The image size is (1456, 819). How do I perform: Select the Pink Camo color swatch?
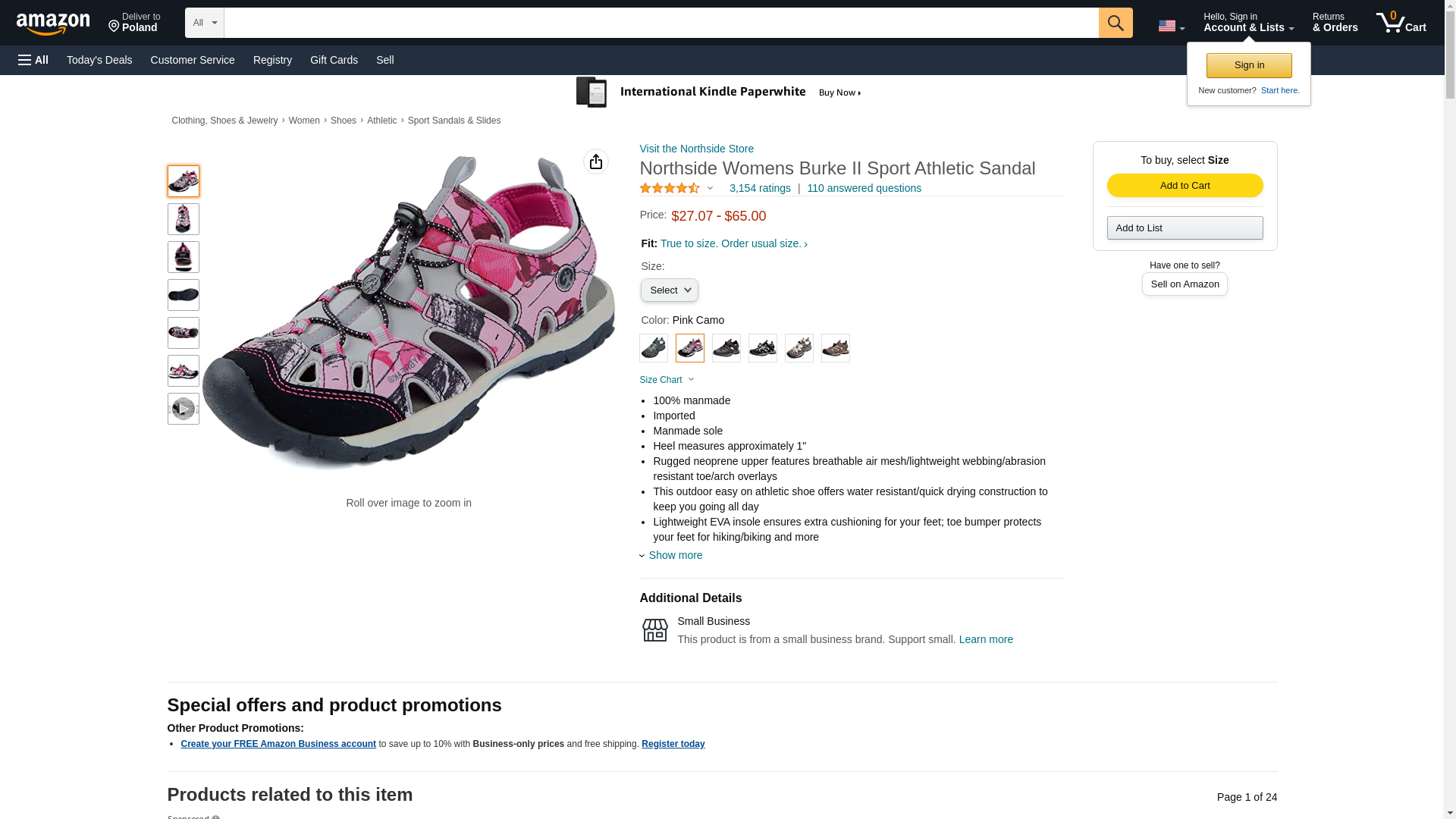coord(689,348)
